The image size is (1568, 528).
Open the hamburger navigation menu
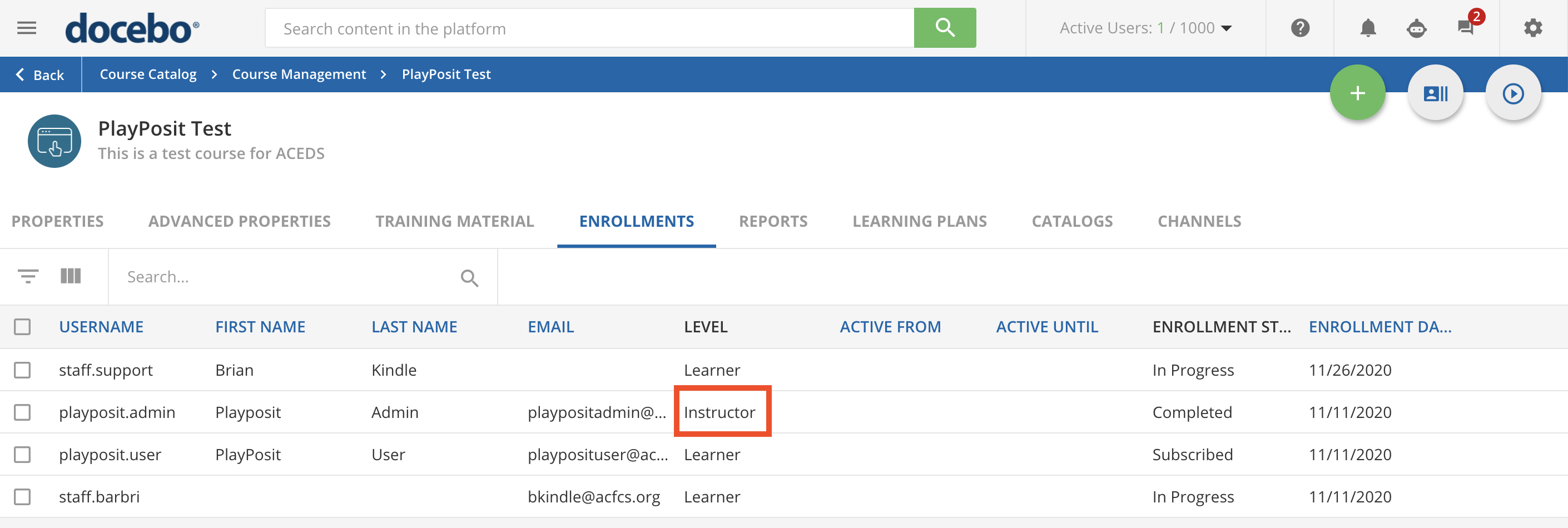pos(26,27)
